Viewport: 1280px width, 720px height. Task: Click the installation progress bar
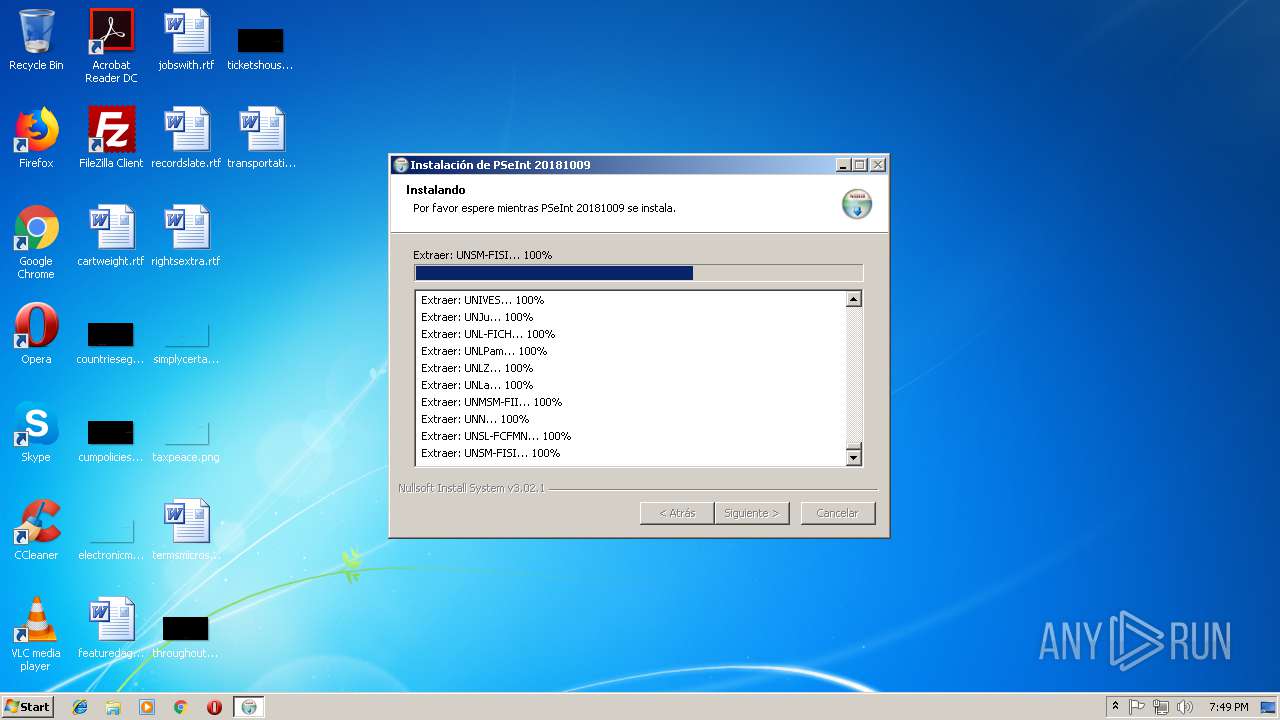[638, 273]
